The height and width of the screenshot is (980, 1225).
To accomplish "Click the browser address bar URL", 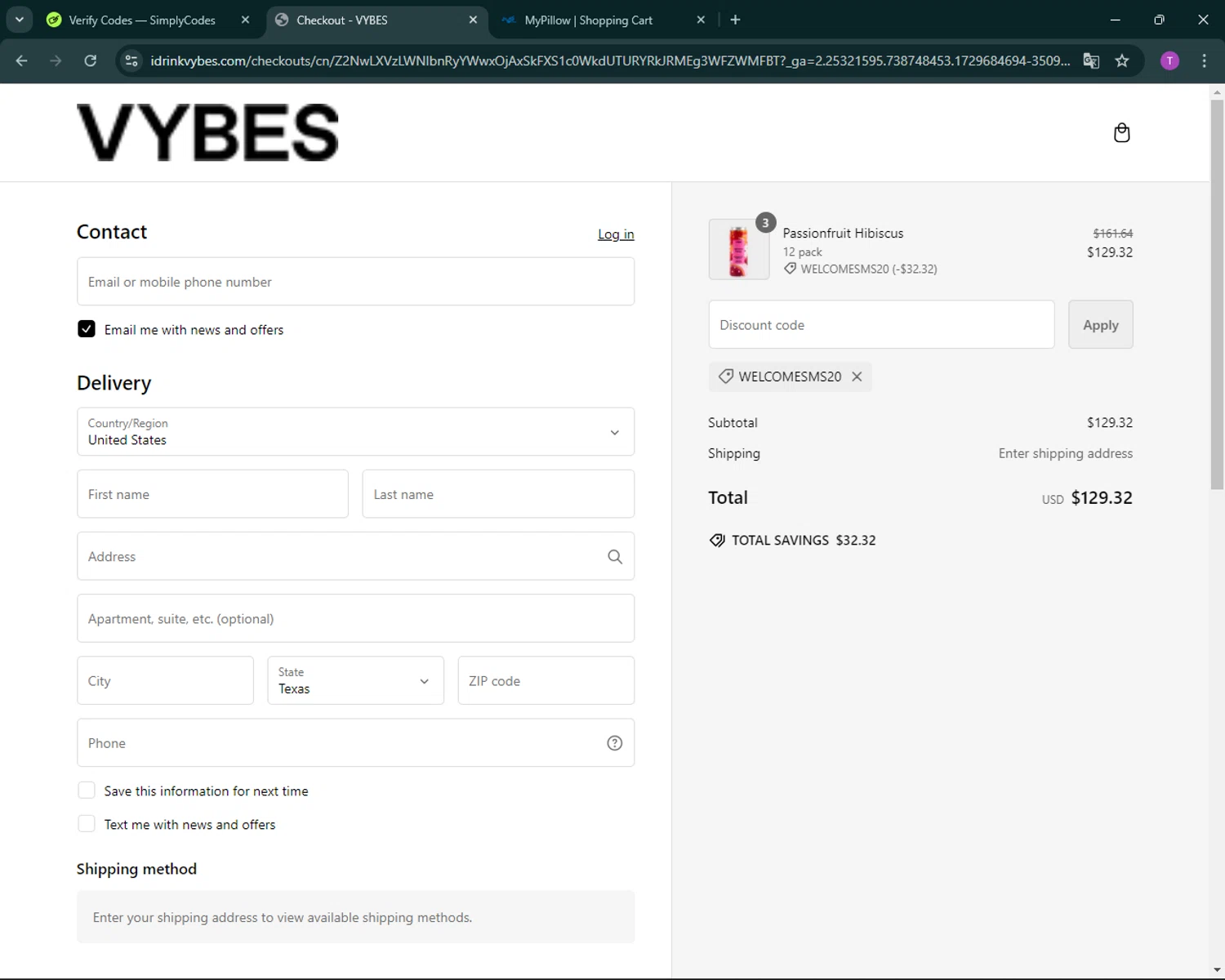I will (x=610, y=60).
